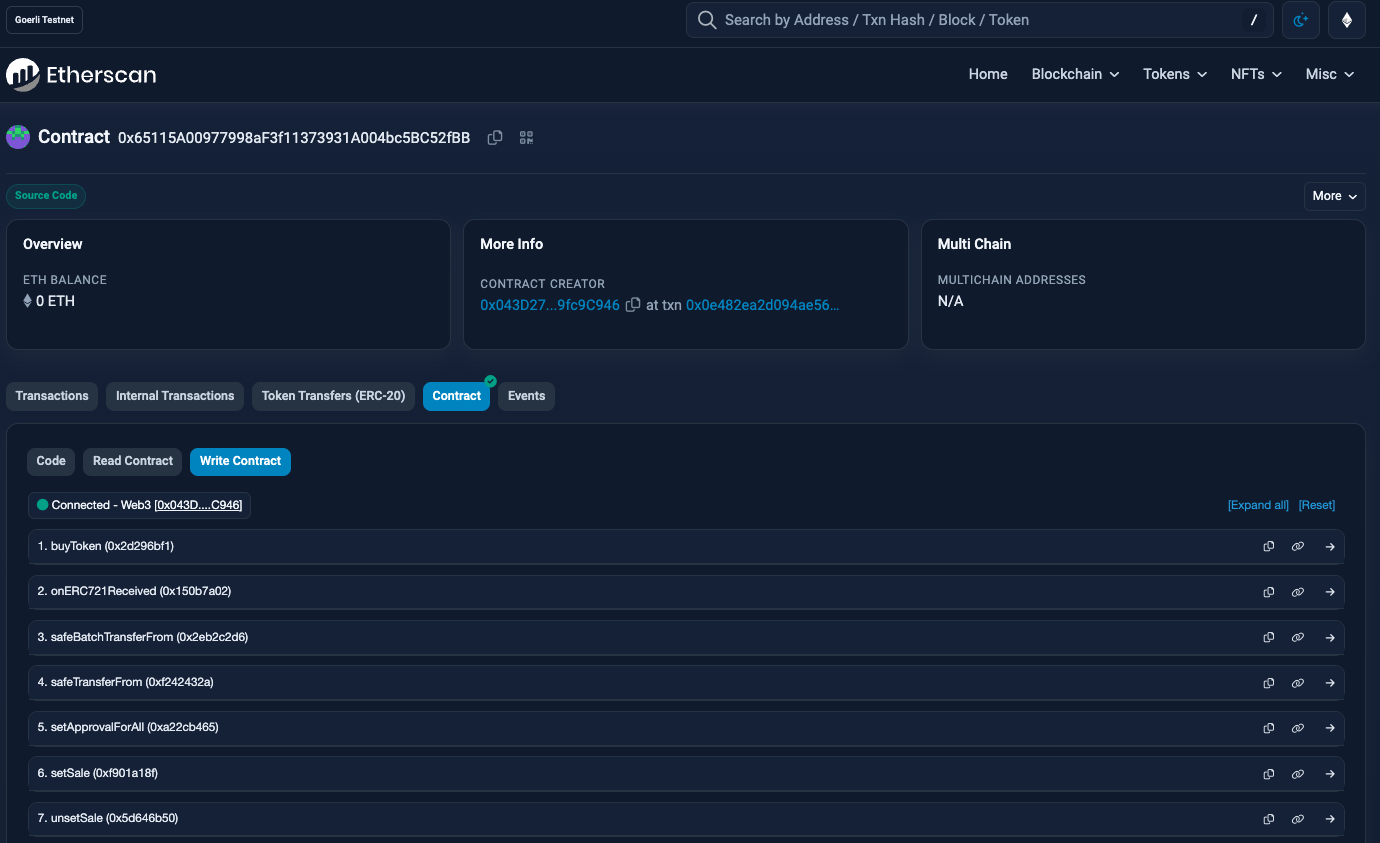Open the contract creation transaction hash
The image size is (1380, 843).
click(763, 305)
